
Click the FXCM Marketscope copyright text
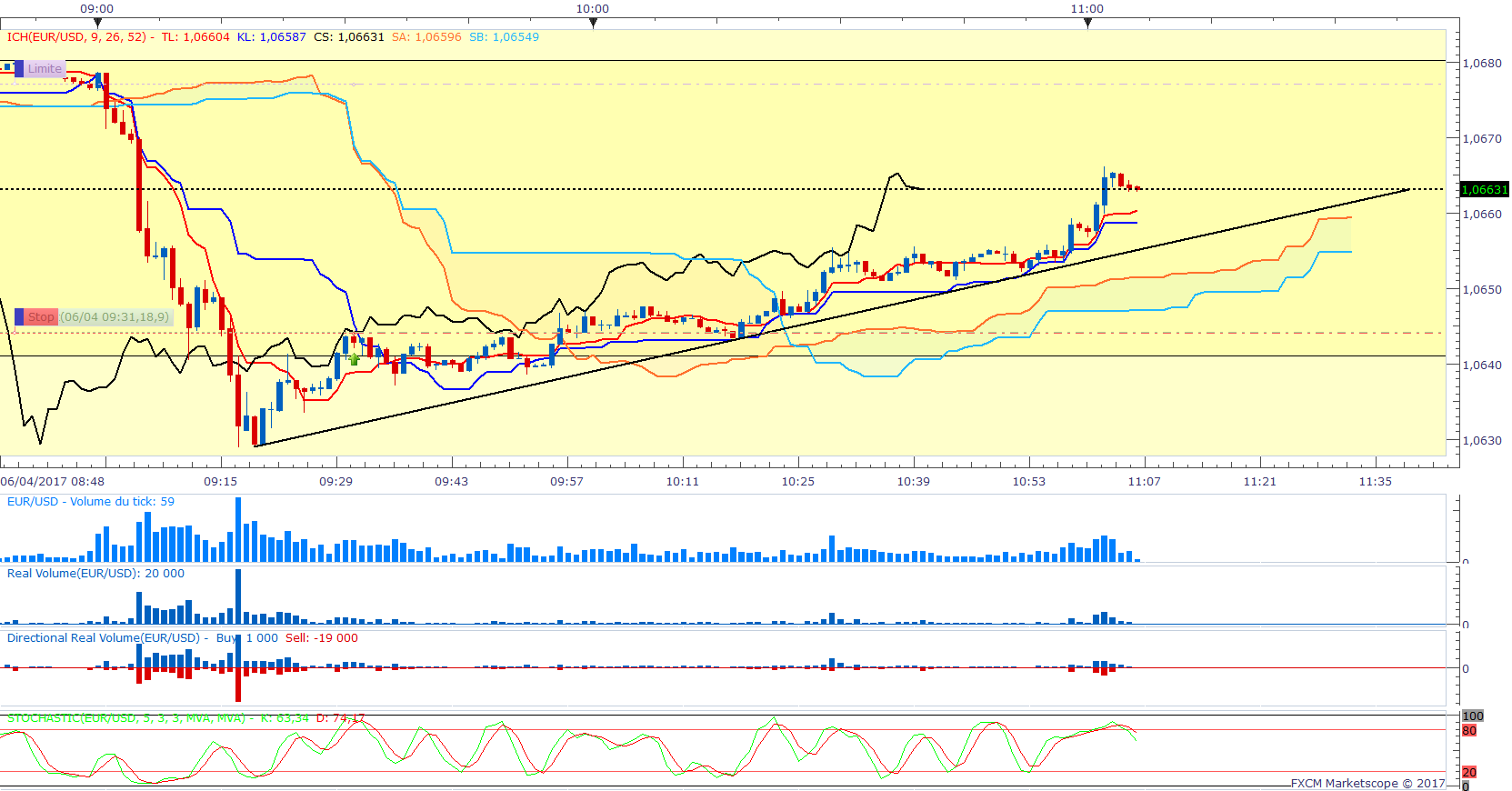(1367, 783)
